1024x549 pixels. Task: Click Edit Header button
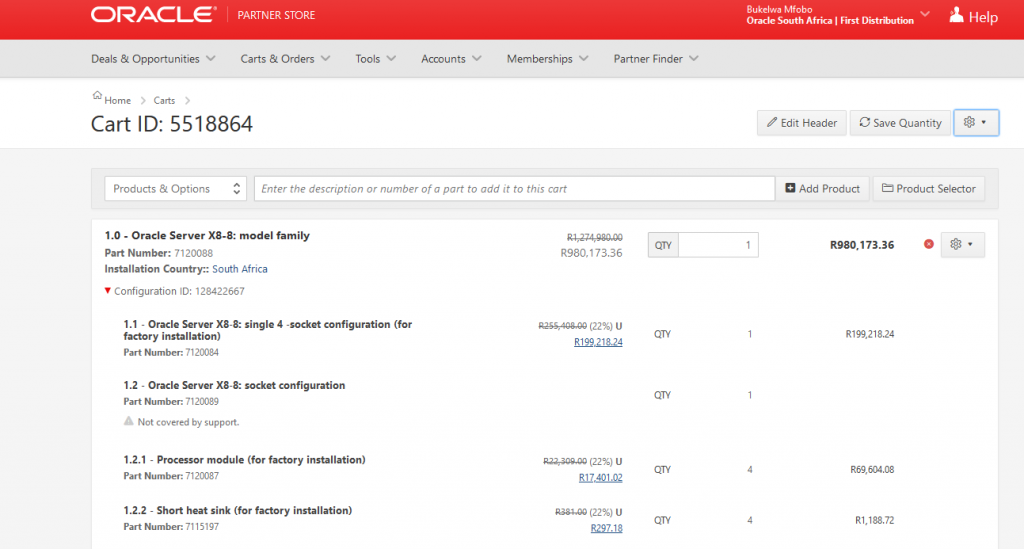click(x=801, y=123)
